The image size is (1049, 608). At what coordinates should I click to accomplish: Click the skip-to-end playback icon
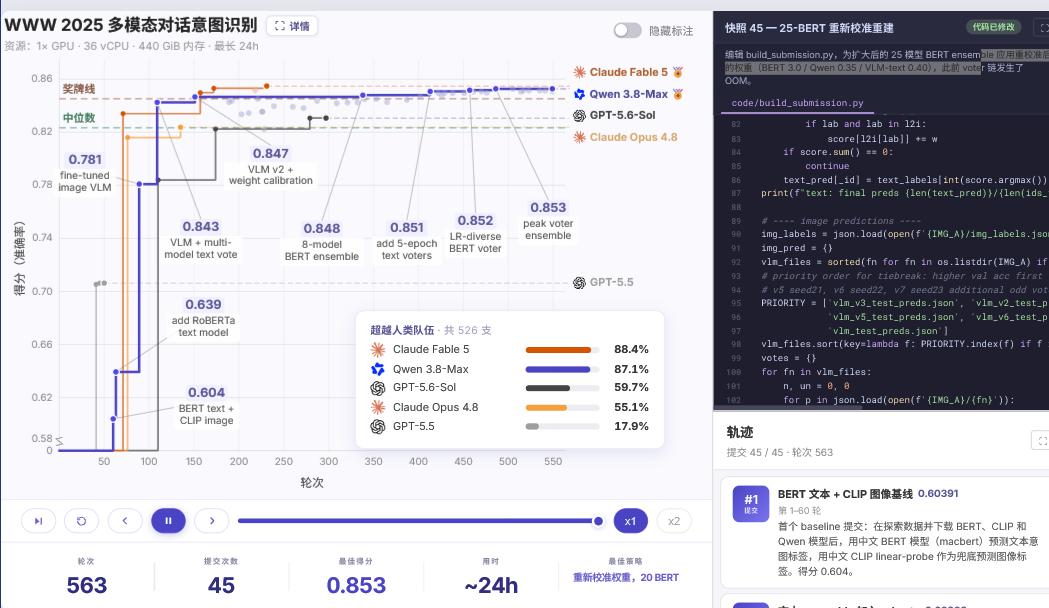point(38,521)
